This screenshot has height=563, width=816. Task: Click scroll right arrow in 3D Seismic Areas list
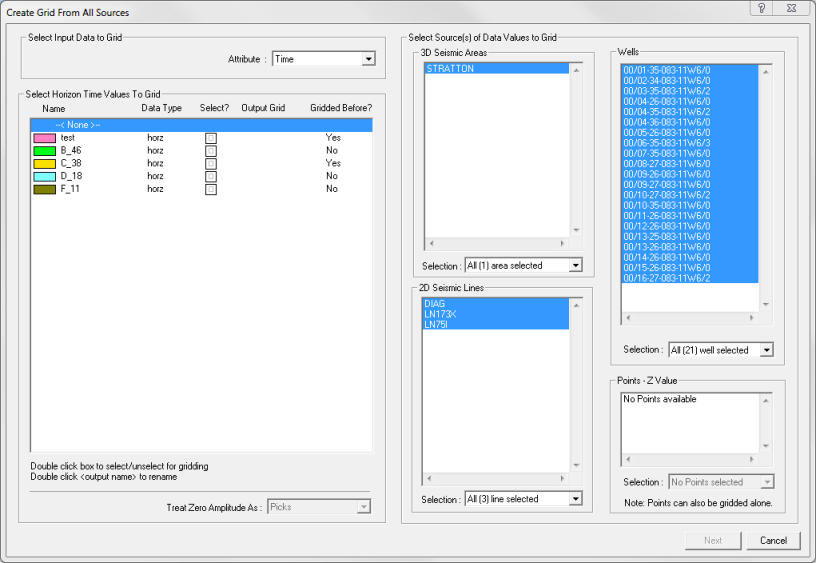tap(562, 243)
